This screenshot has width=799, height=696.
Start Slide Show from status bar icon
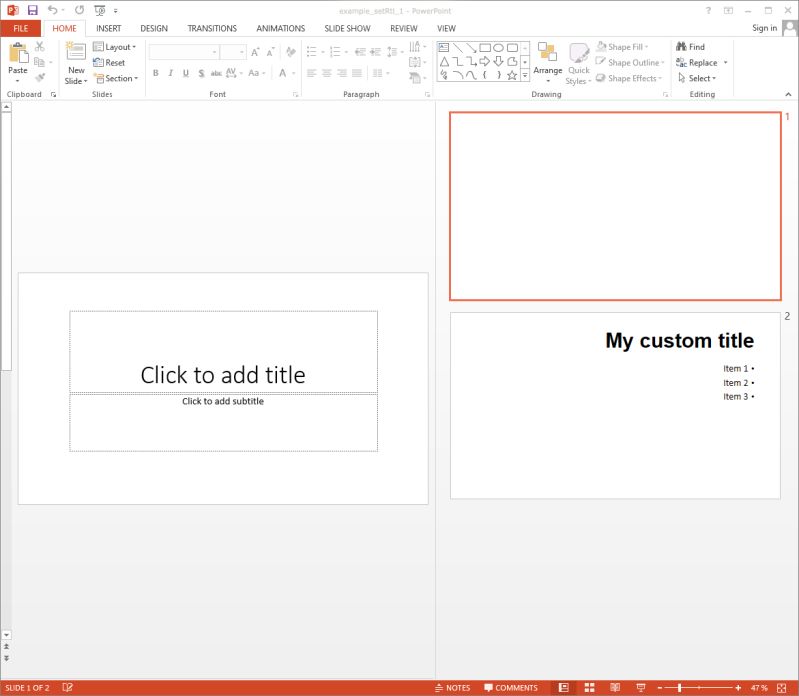(641, 688)
